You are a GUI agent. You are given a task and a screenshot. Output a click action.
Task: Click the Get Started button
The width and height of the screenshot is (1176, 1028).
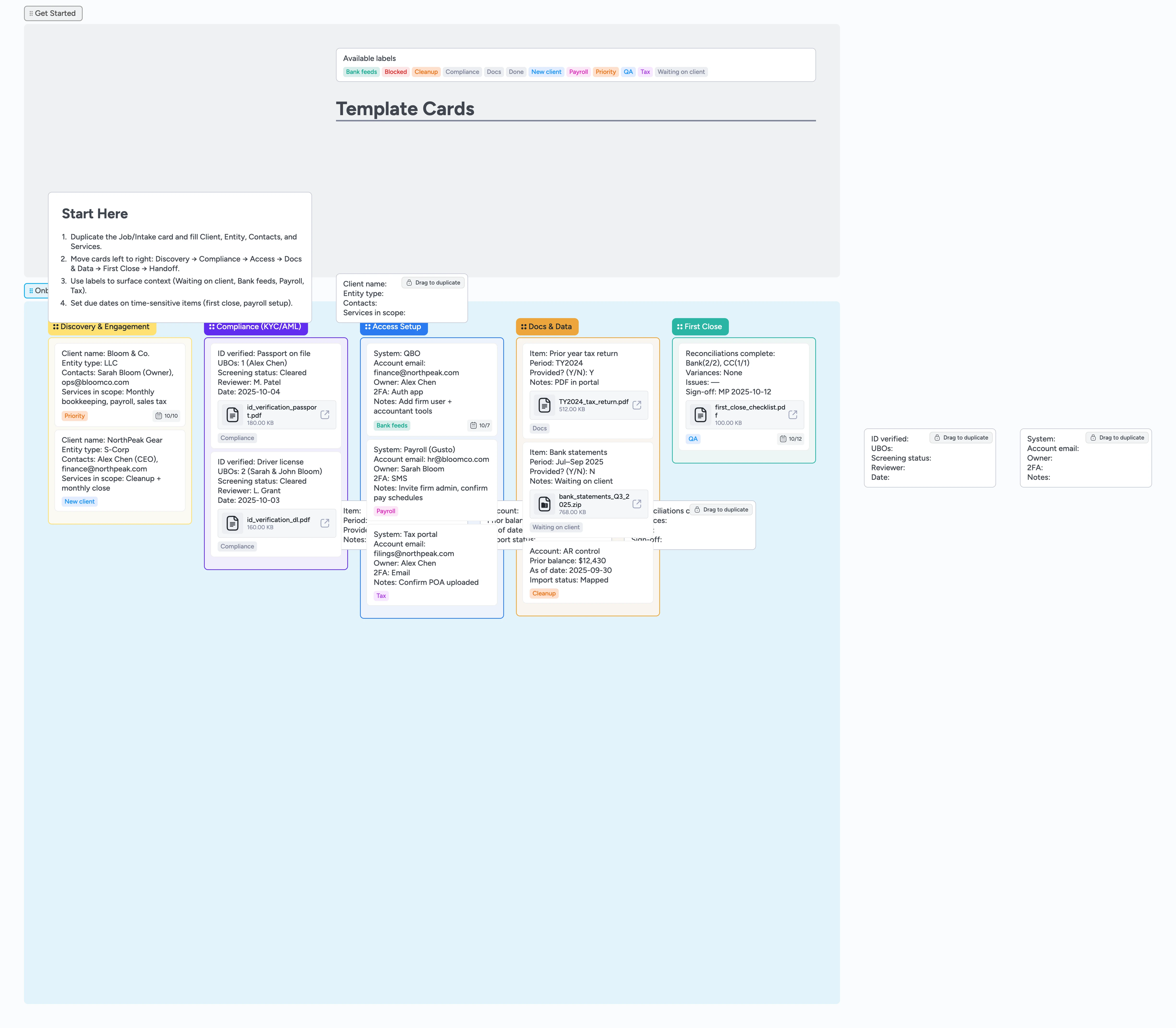[x=53, y=13]
